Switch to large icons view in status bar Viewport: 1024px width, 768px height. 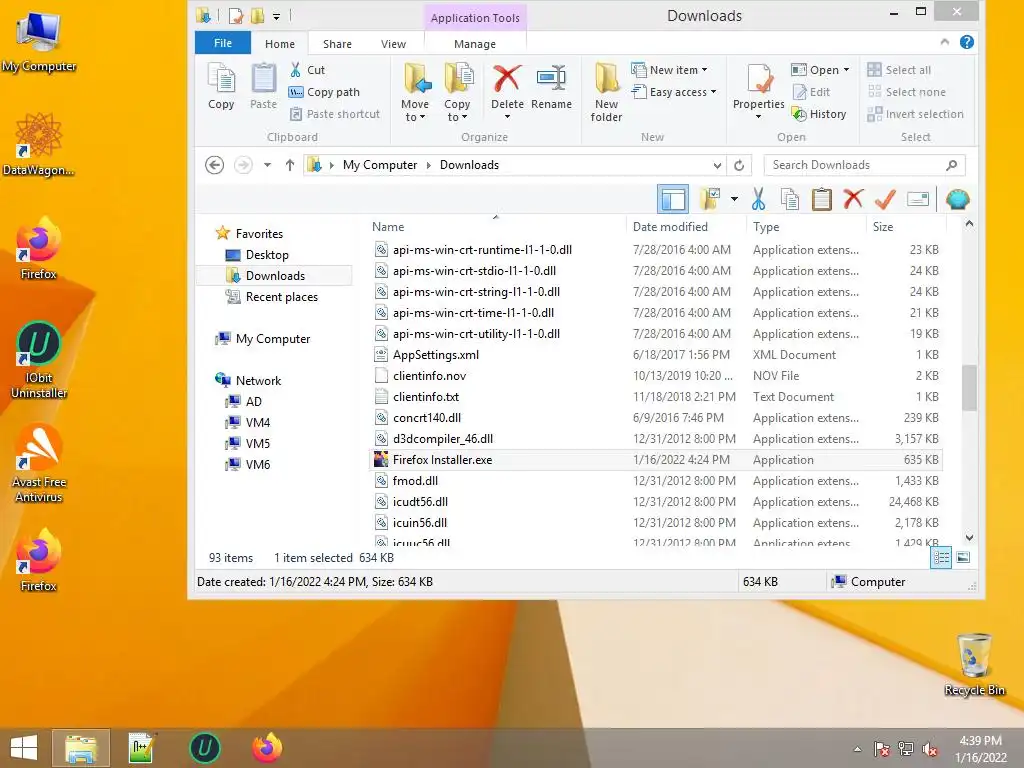coord(963,558)
